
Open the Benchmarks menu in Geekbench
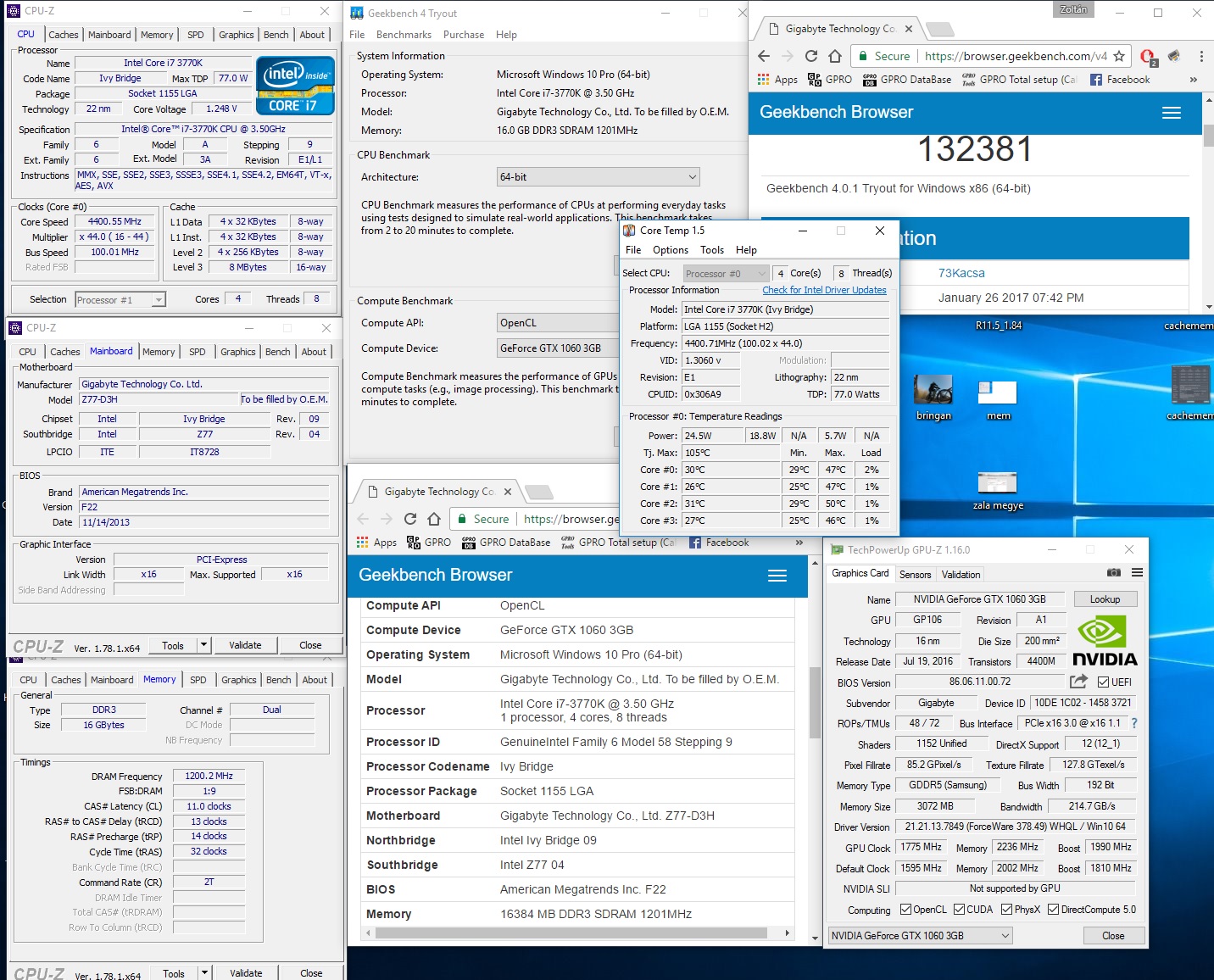404,35
